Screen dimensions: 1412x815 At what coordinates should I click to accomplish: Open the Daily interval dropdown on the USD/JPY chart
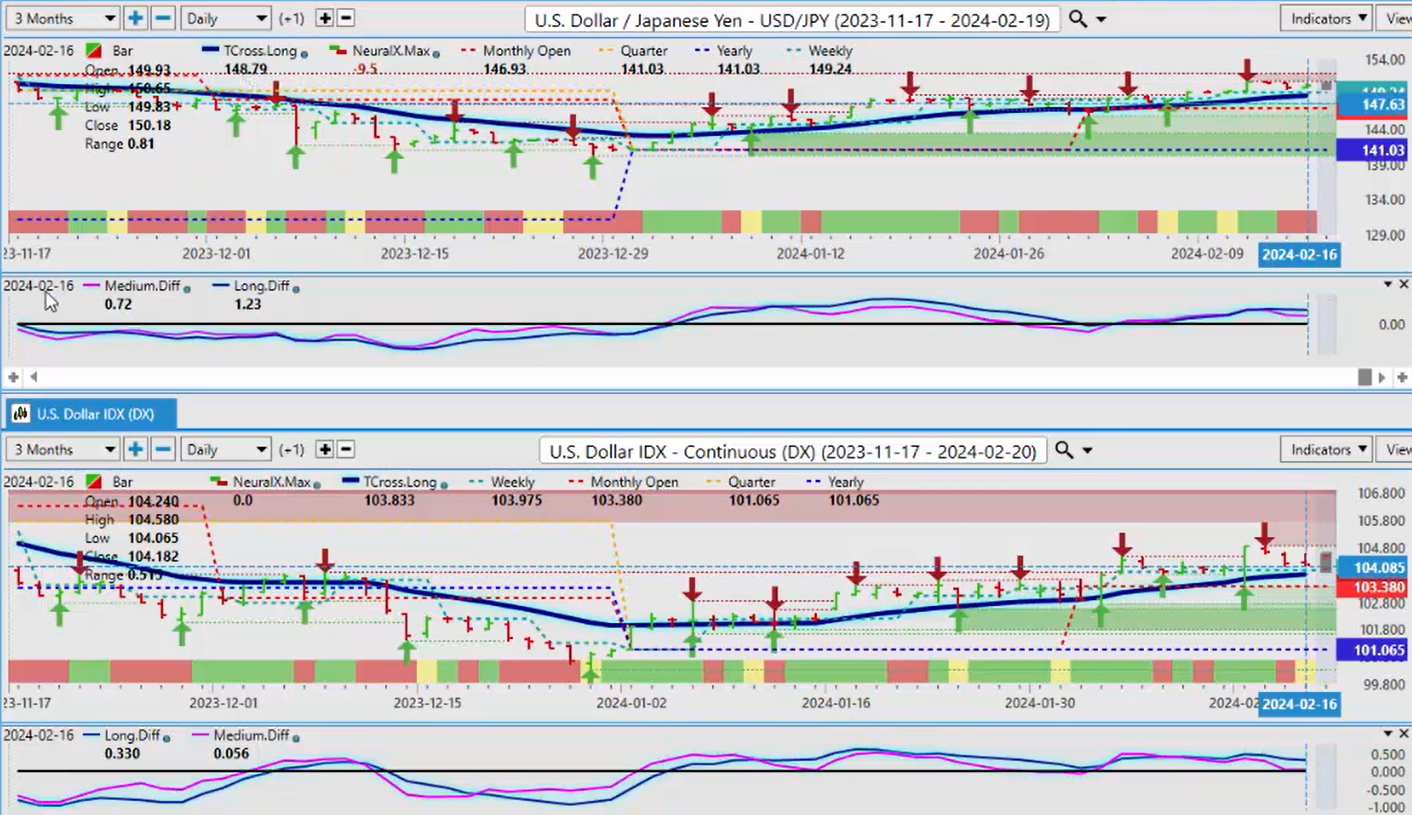(226, 18)
